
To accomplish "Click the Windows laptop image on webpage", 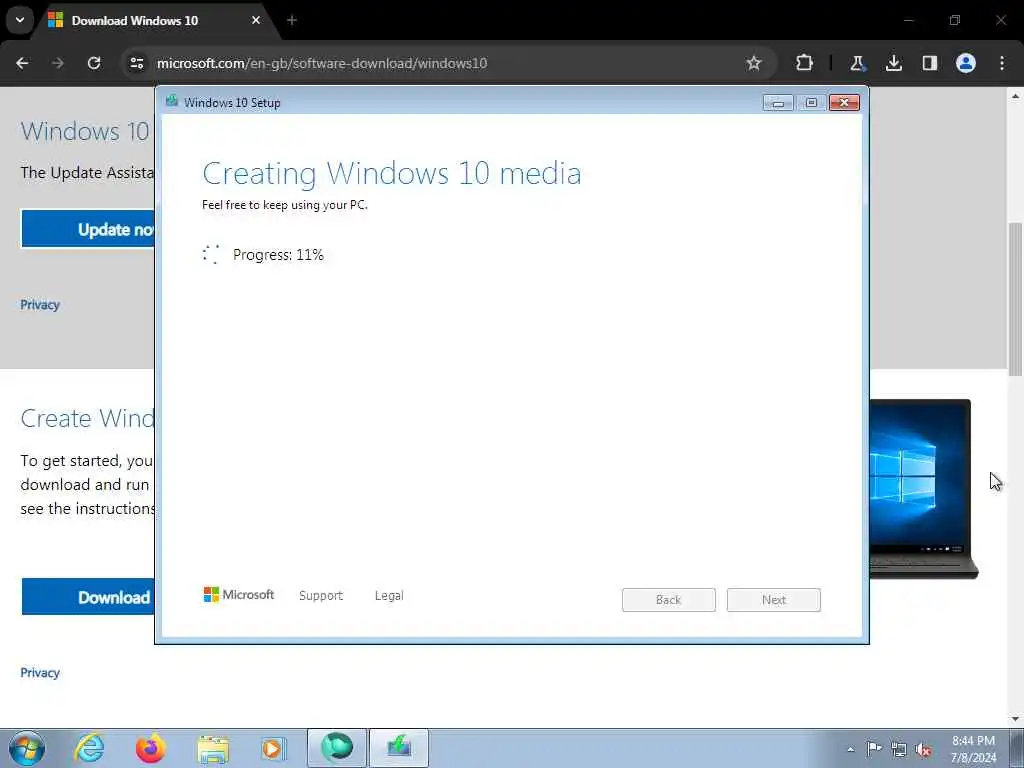I will click(922, 488).
